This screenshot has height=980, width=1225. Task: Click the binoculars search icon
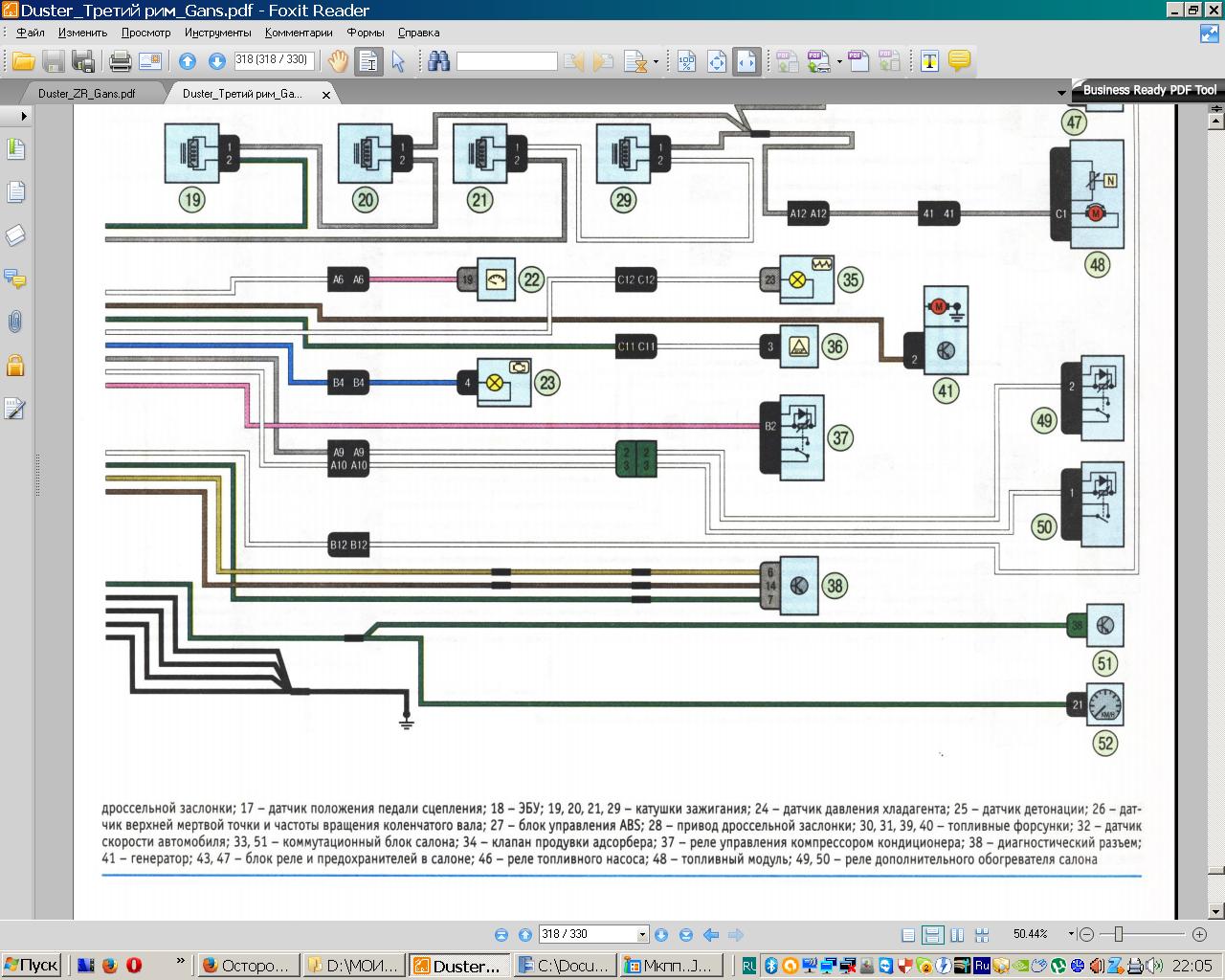click(x=439, y=62)
